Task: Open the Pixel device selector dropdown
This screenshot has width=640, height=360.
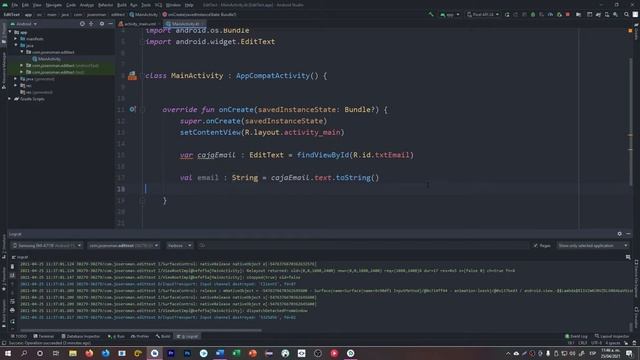Action: (x=483, y=14)
